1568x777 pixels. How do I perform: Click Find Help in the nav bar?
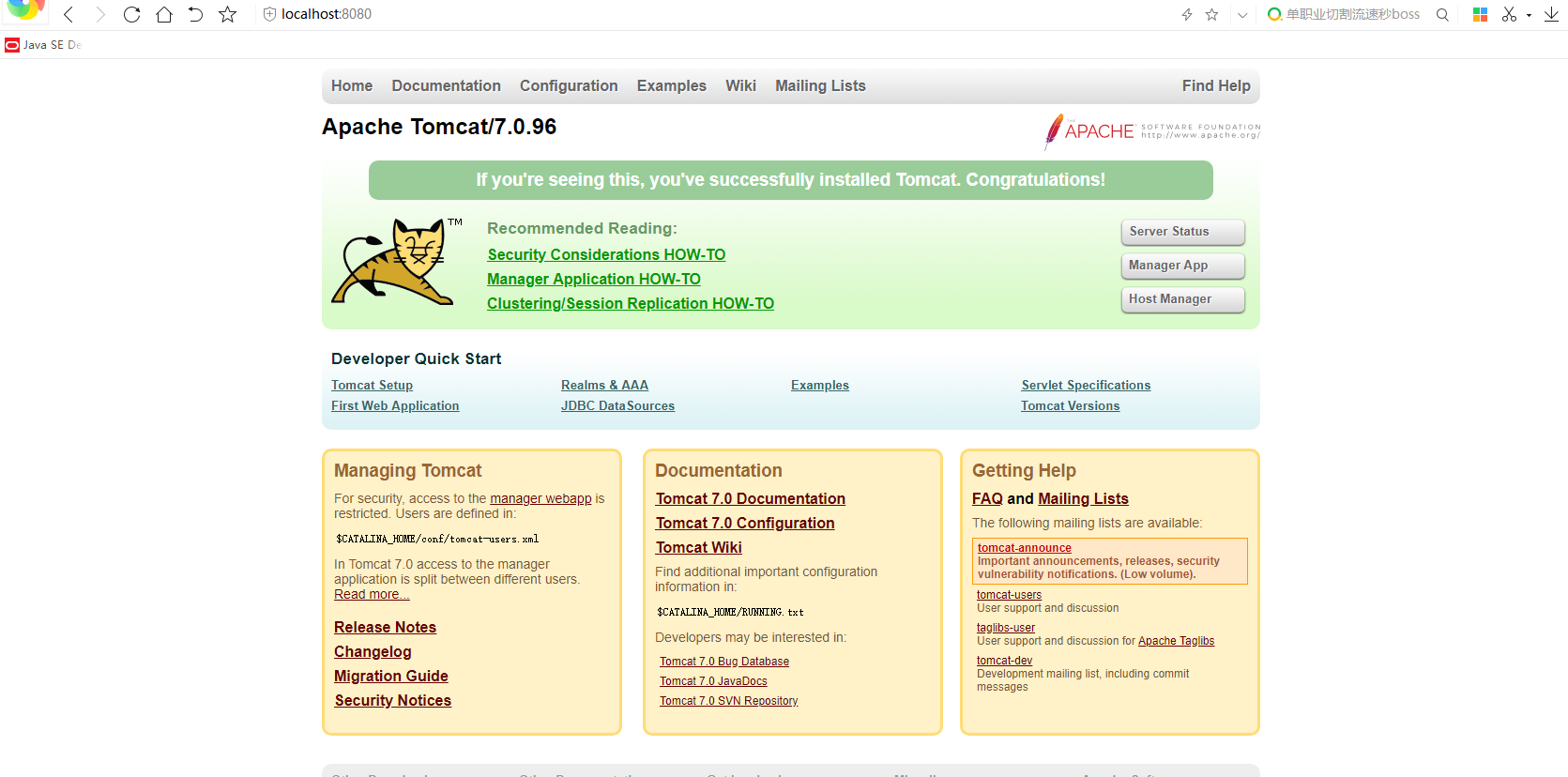tap(1216, 85)
